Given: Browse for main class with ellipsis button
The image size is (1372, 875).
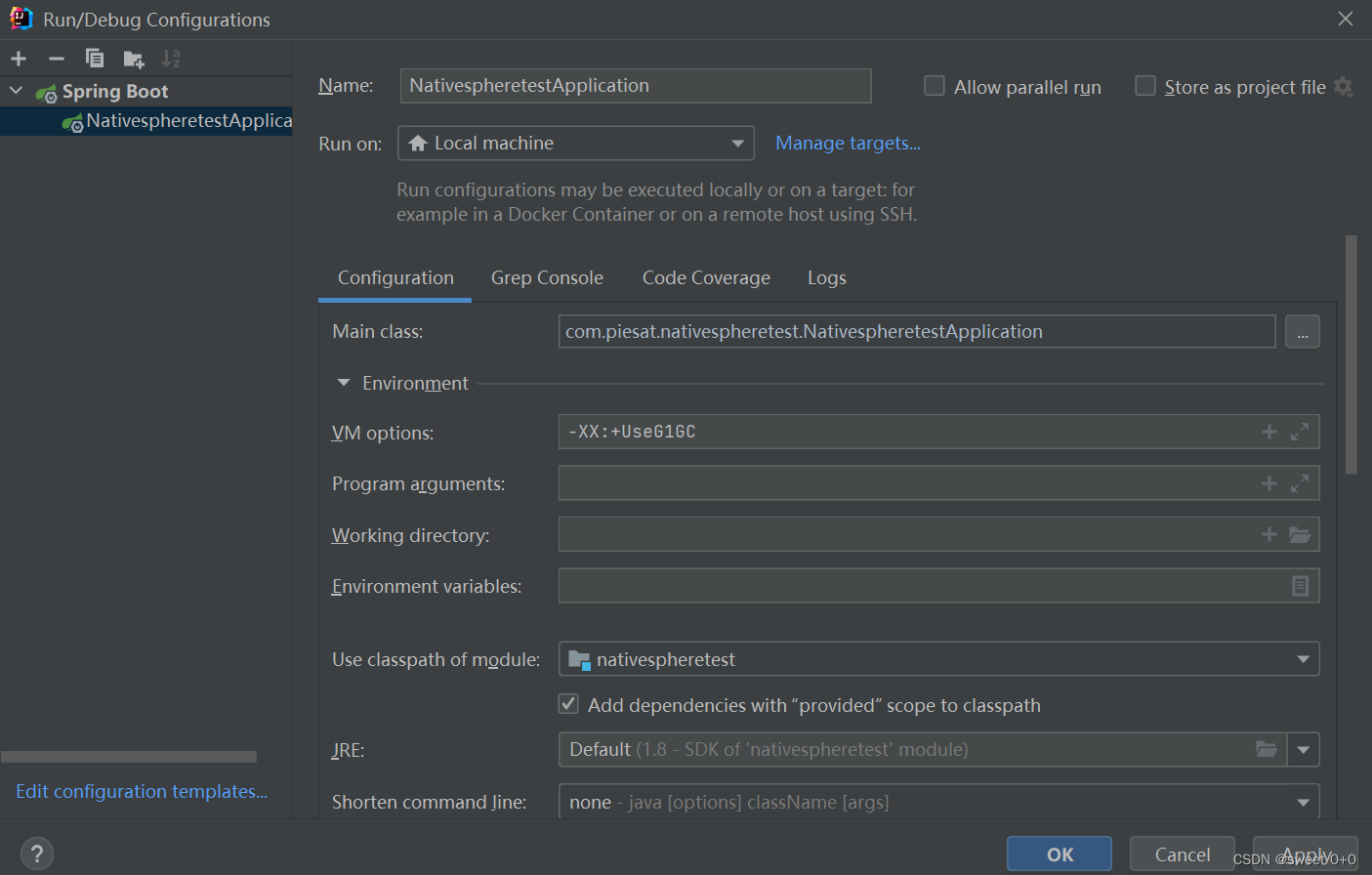Looking at the screenshot, I should tap(1303, 332).
